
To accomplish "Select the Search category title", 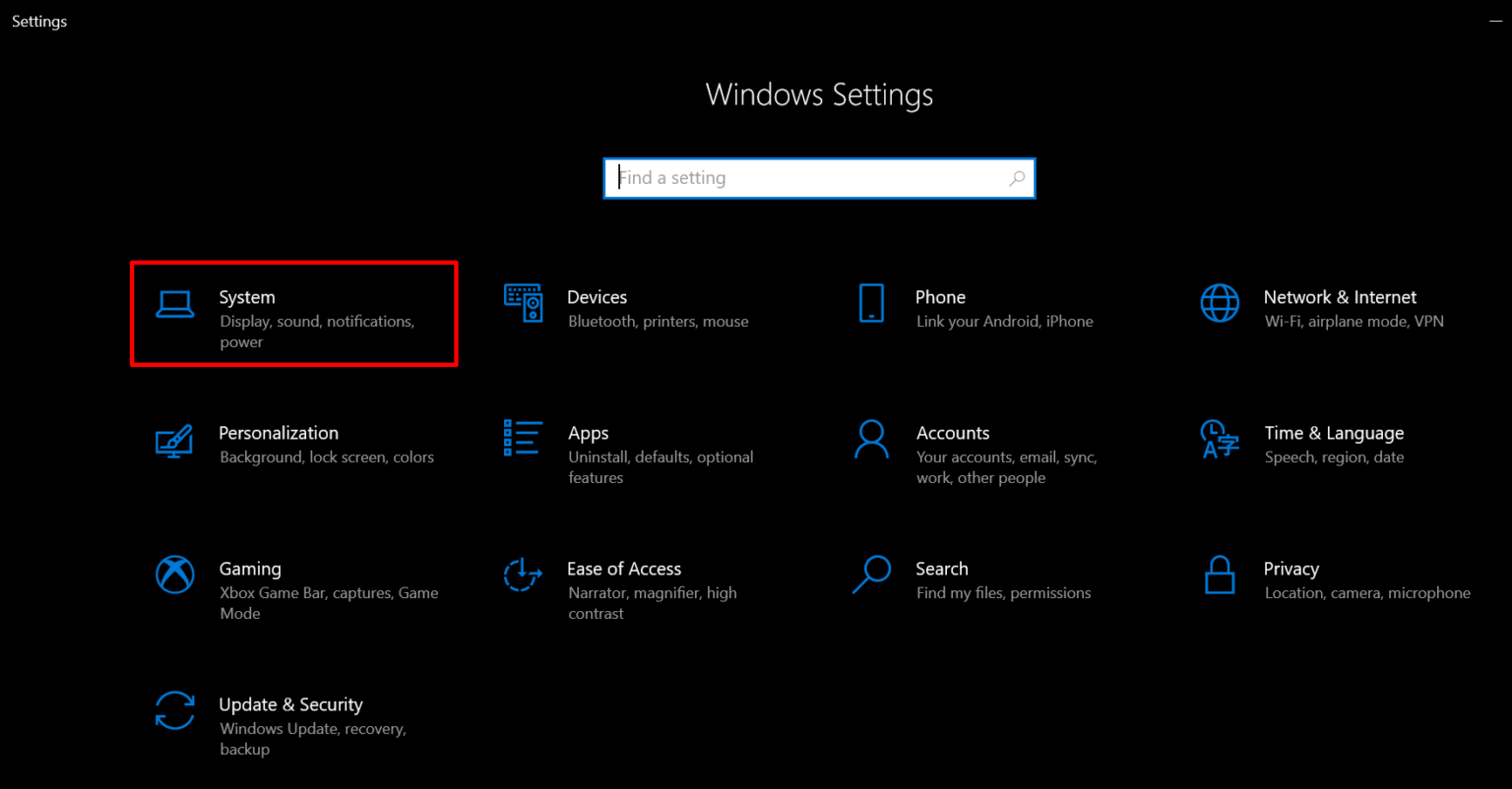I will [x=942, y=569].
